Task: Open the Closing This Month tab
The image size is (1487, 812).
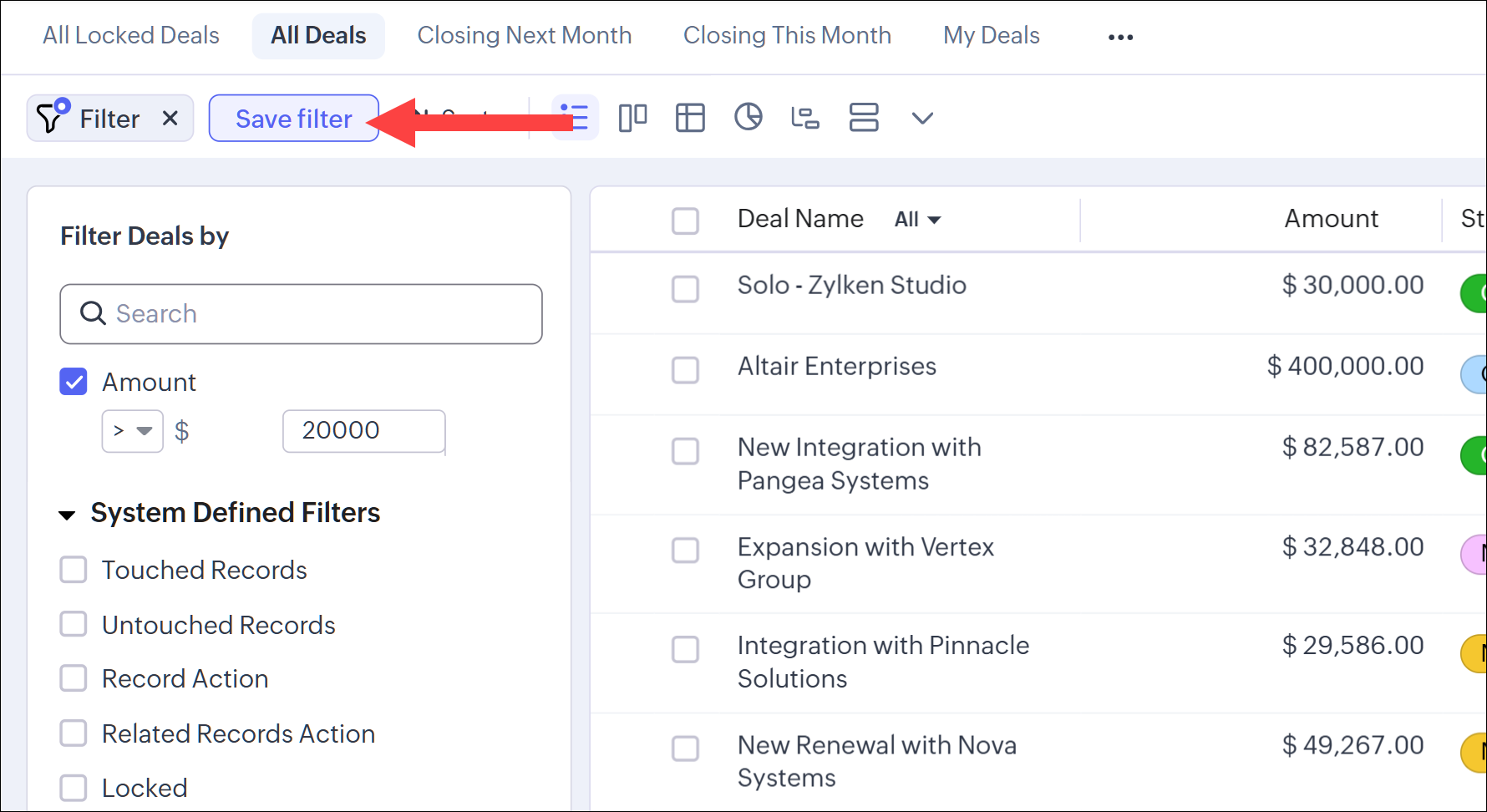Action: pos(787,36)
